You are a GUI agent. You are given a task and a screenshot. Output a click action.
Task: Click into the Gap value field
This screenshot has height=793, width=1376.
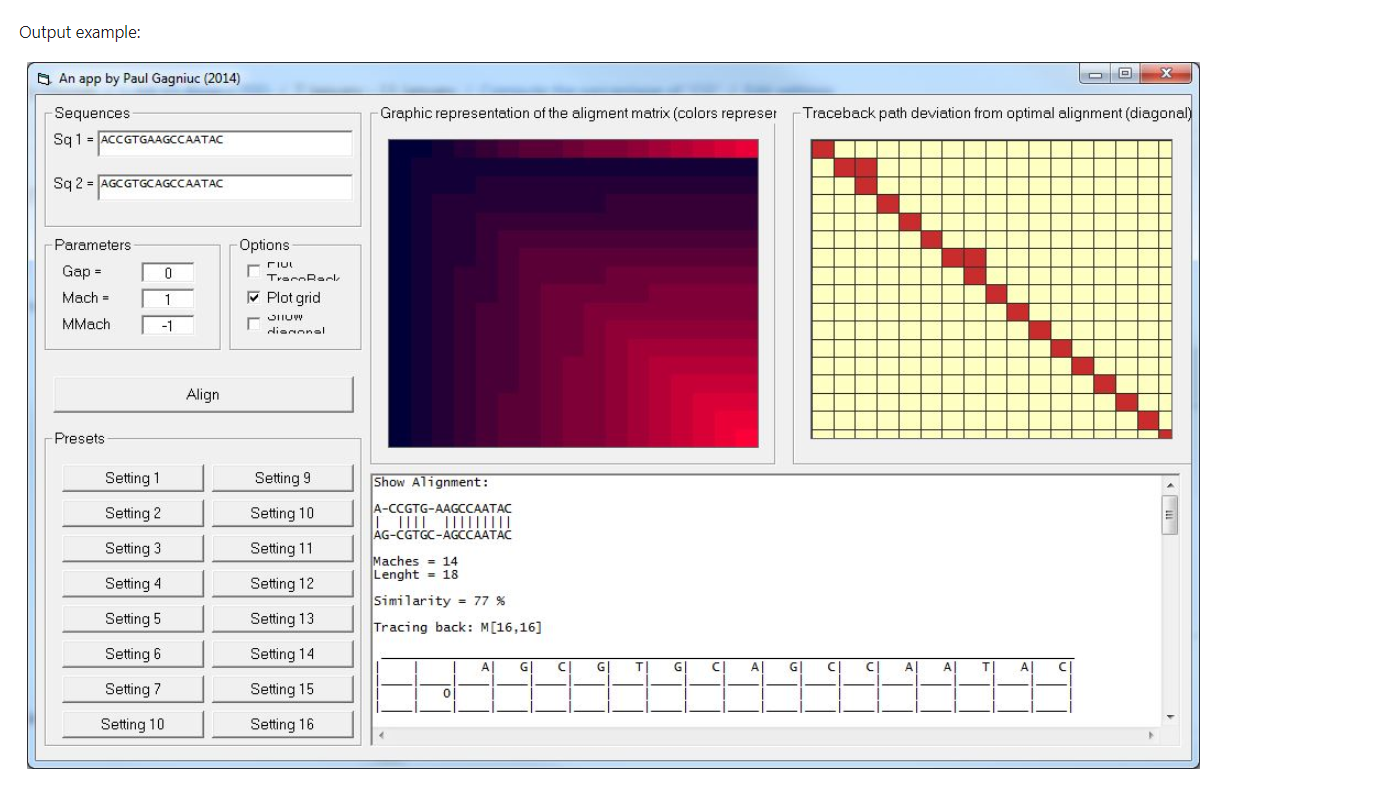coord(168,272)
